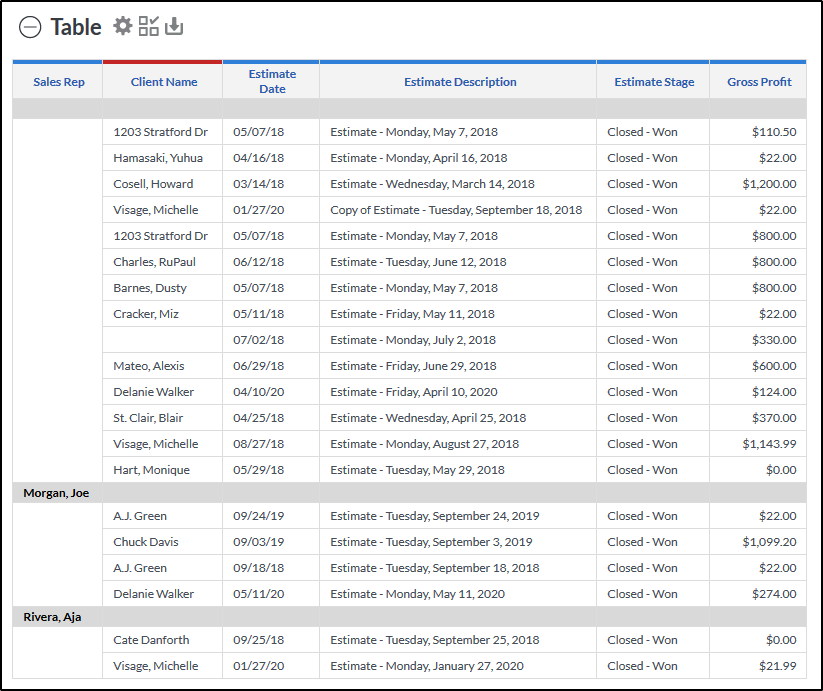Open table settings gear
Viewport: 823px width, 691px height.
tap(123, 26)
